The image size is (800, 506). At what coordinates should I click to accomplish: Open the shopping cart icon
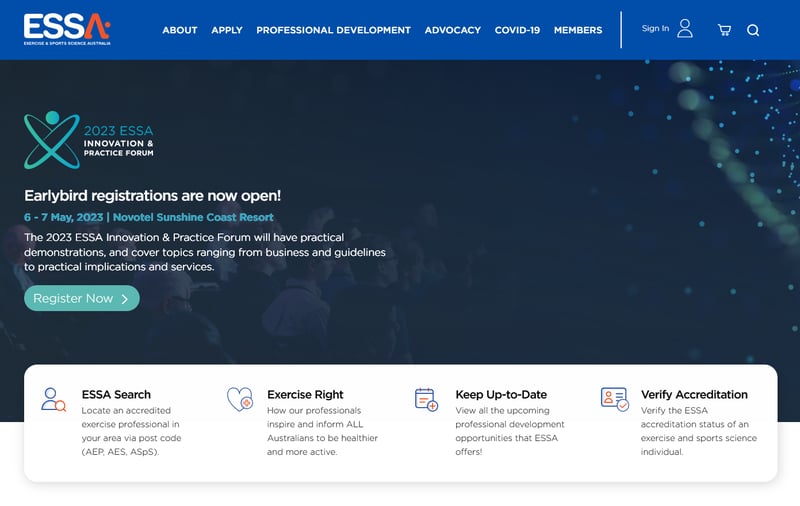(x=724, y=30)
